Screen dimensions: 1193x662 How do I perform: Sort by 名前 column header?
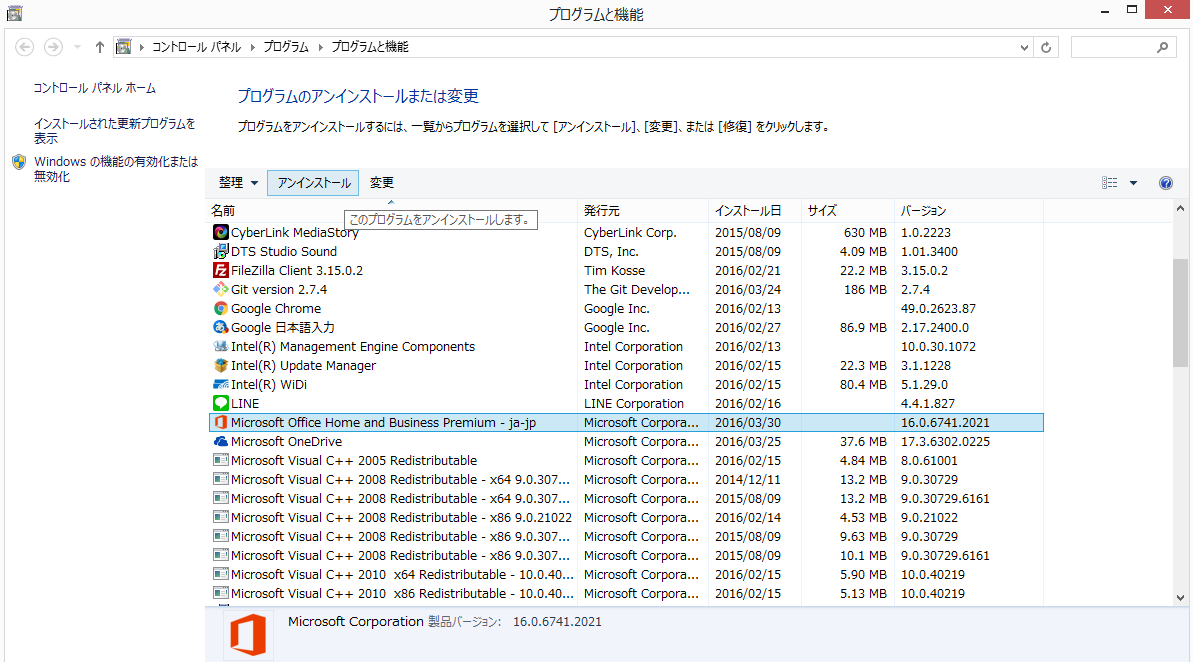coord(392,211)
